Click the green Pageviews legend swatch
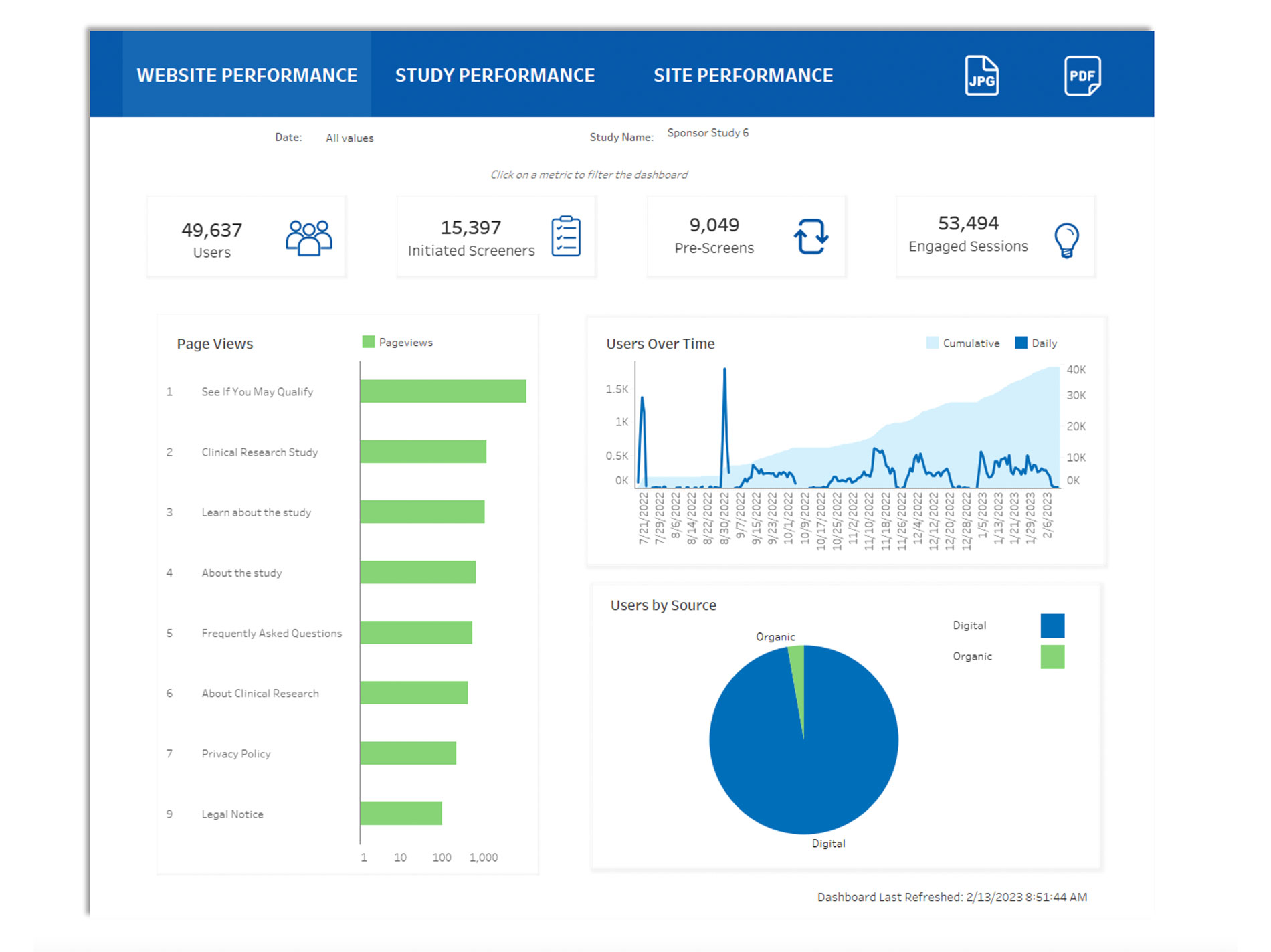This screenshot has height=952, width=1271. [x=368, y=342]
